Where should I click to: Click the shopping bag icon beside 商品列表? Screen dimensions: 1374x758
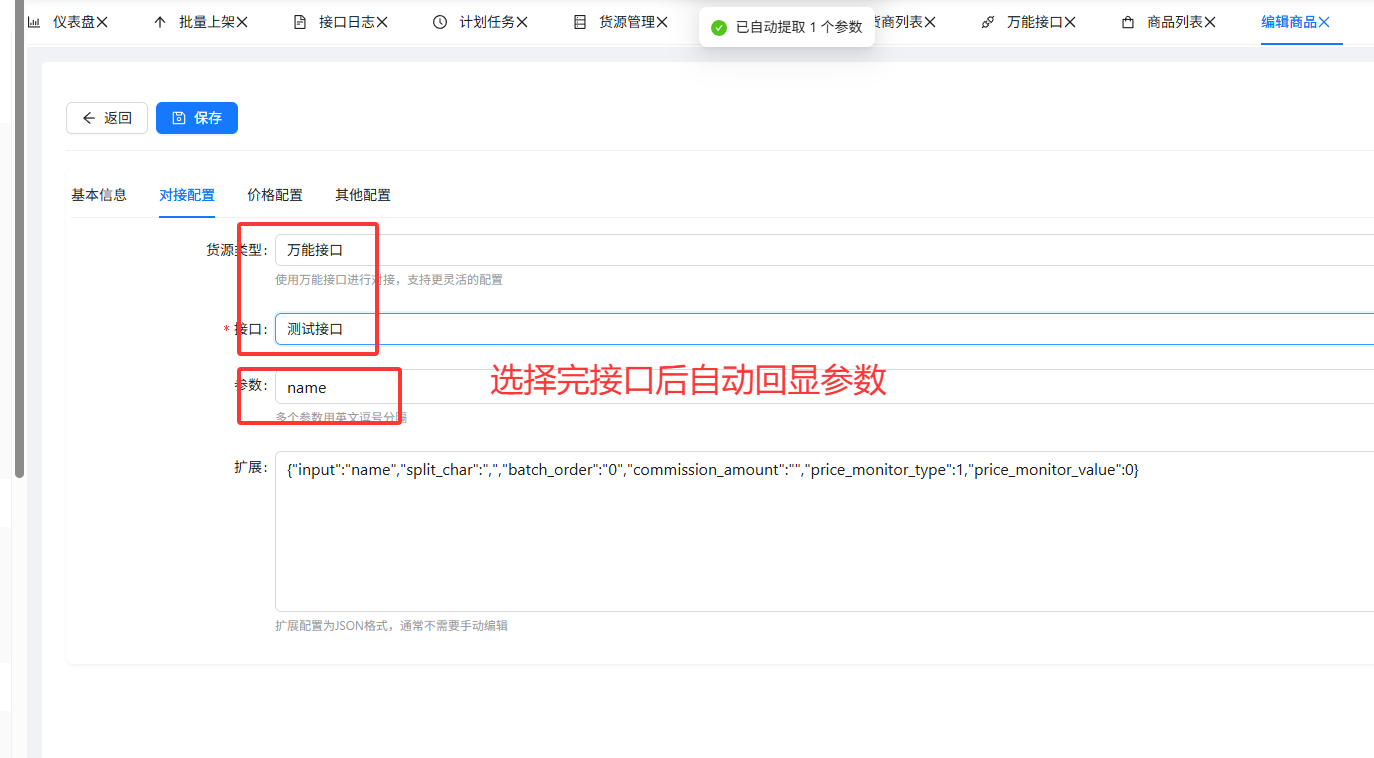[x=1128, y=22]
